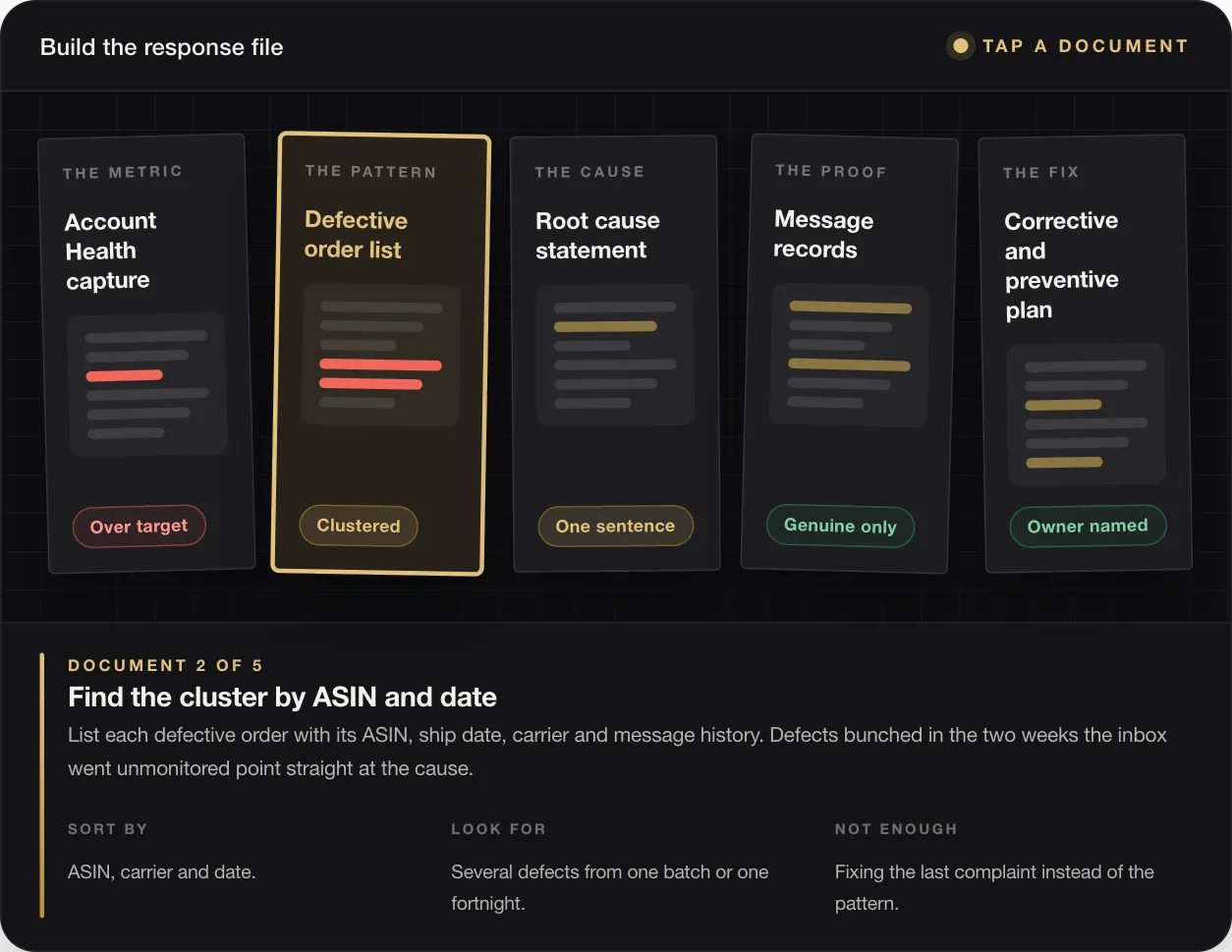Click the Document 2 of 5 label

165,665
